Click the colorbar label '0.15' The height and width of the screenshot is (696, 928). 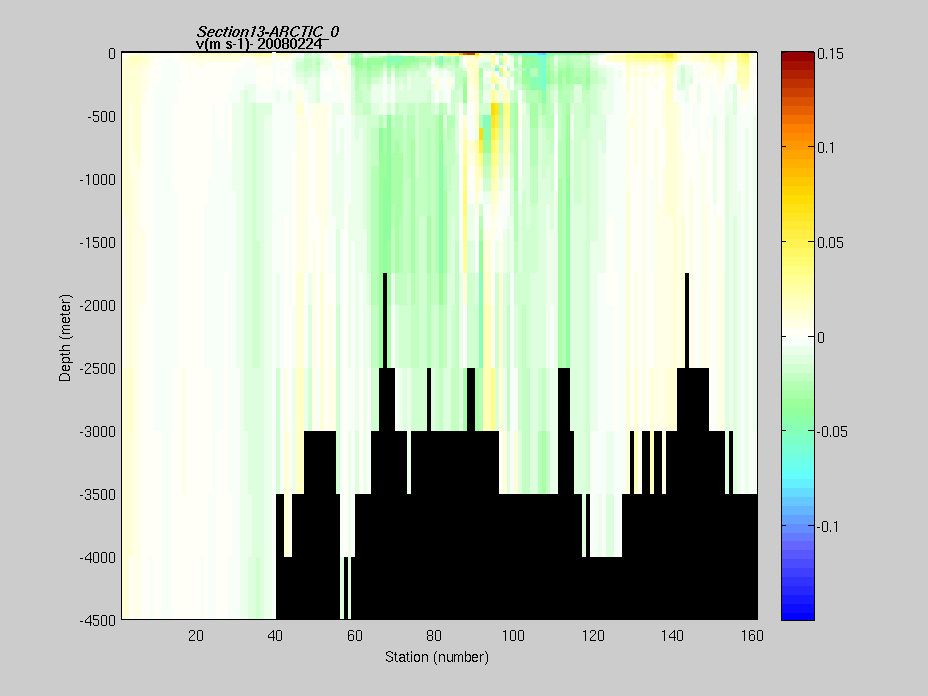coord(830,54)
